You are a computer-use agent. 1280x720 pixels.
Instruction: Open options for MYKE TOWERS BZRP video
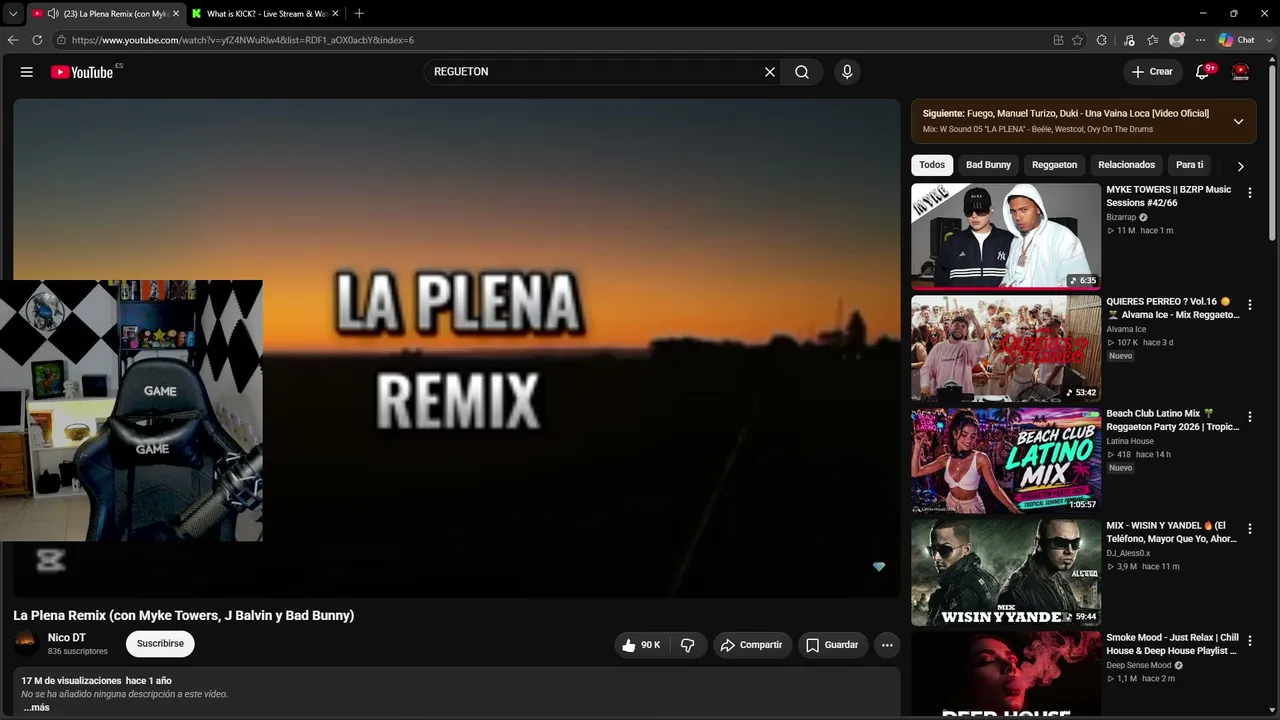click(1249, 193)
